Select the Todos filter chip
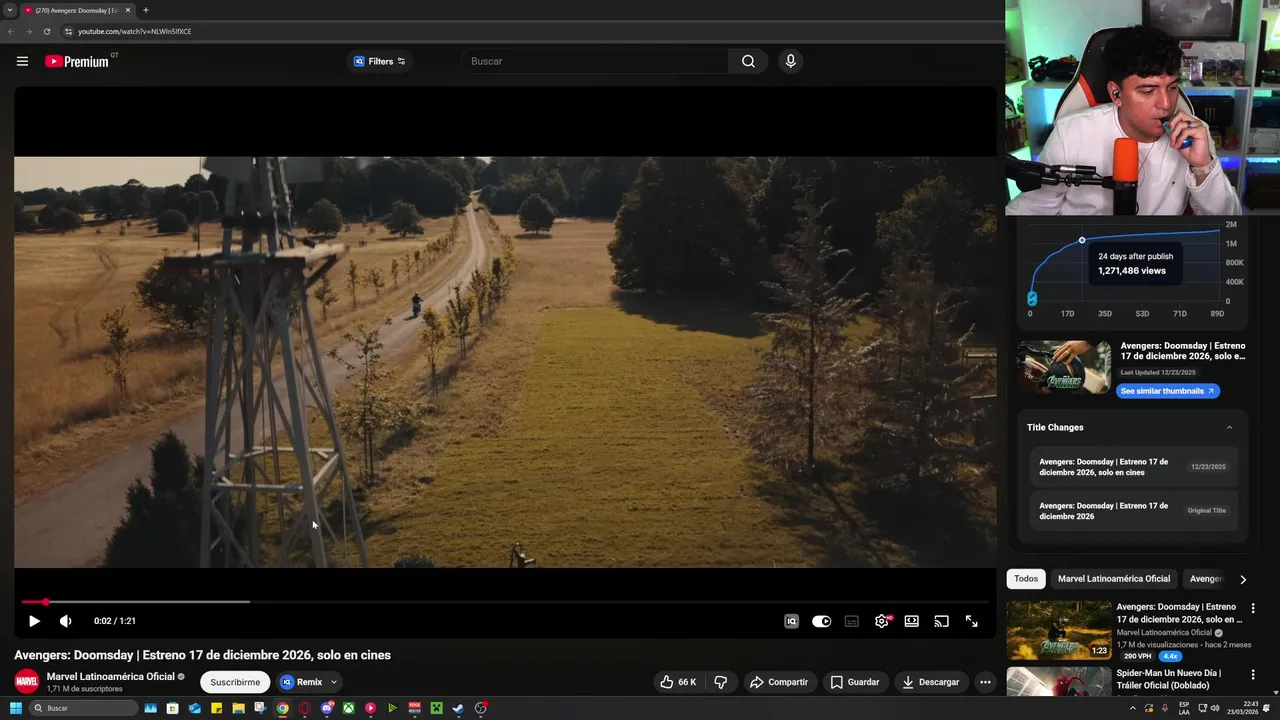1280x720 pixels. pos(1026,579)
